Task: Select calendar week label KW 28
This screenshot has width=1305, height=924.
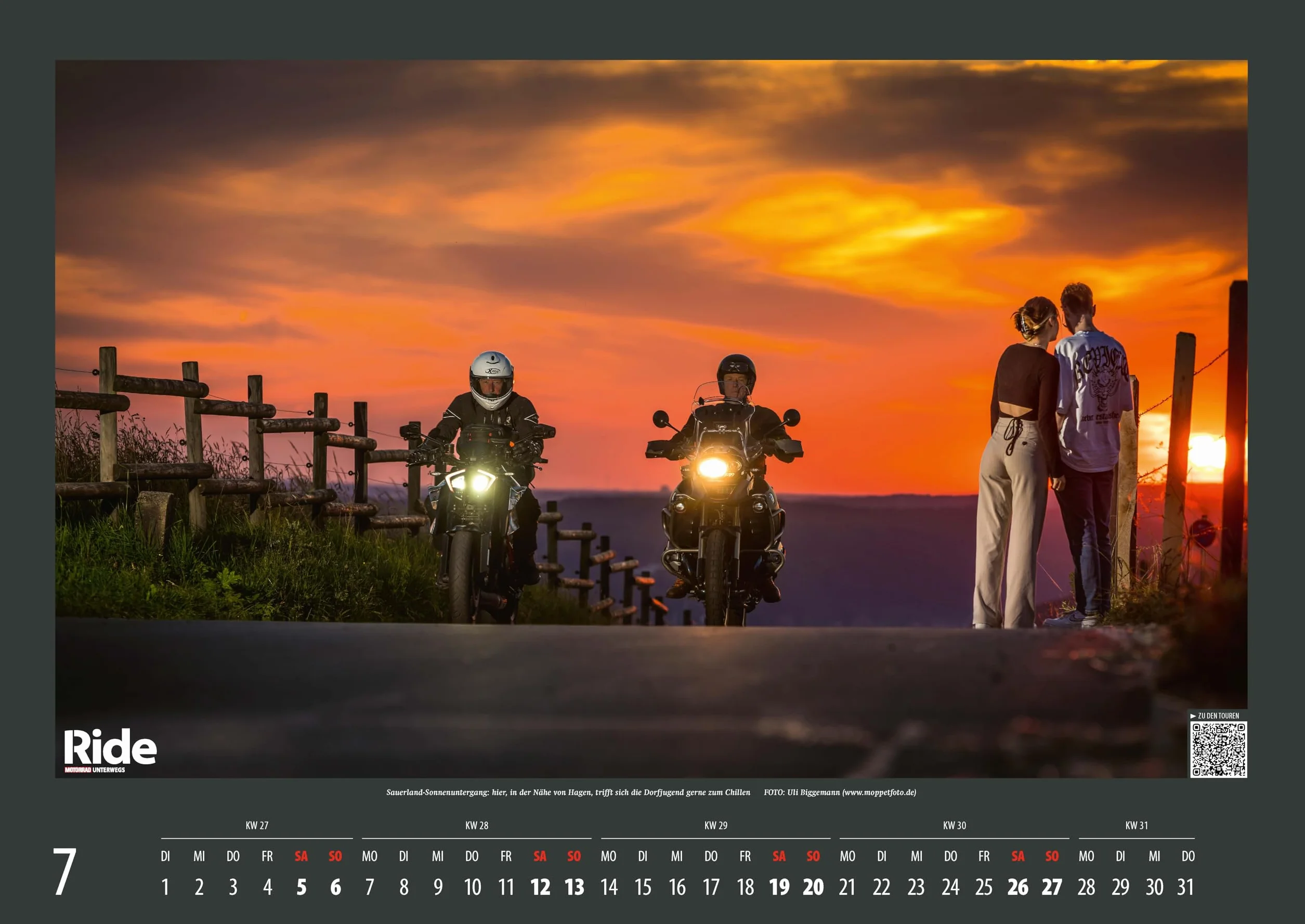Action: tap(477, 826)
